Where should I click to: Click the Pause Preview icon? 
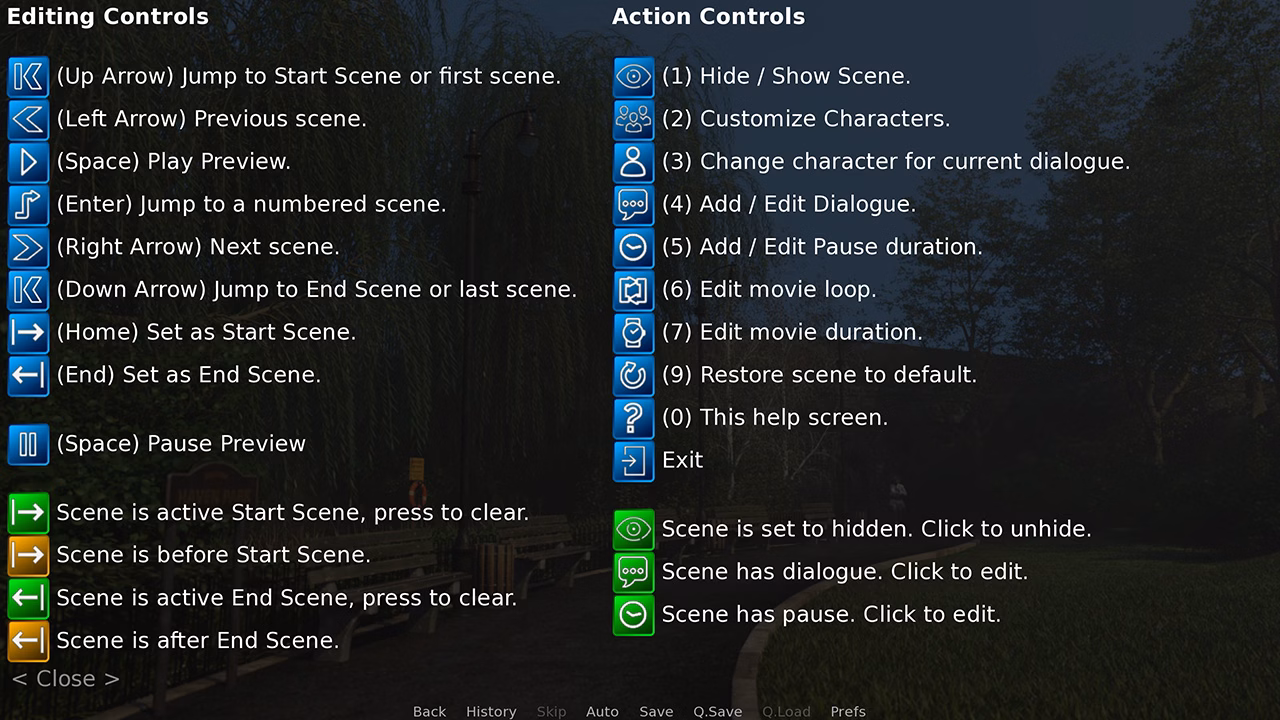28,445
